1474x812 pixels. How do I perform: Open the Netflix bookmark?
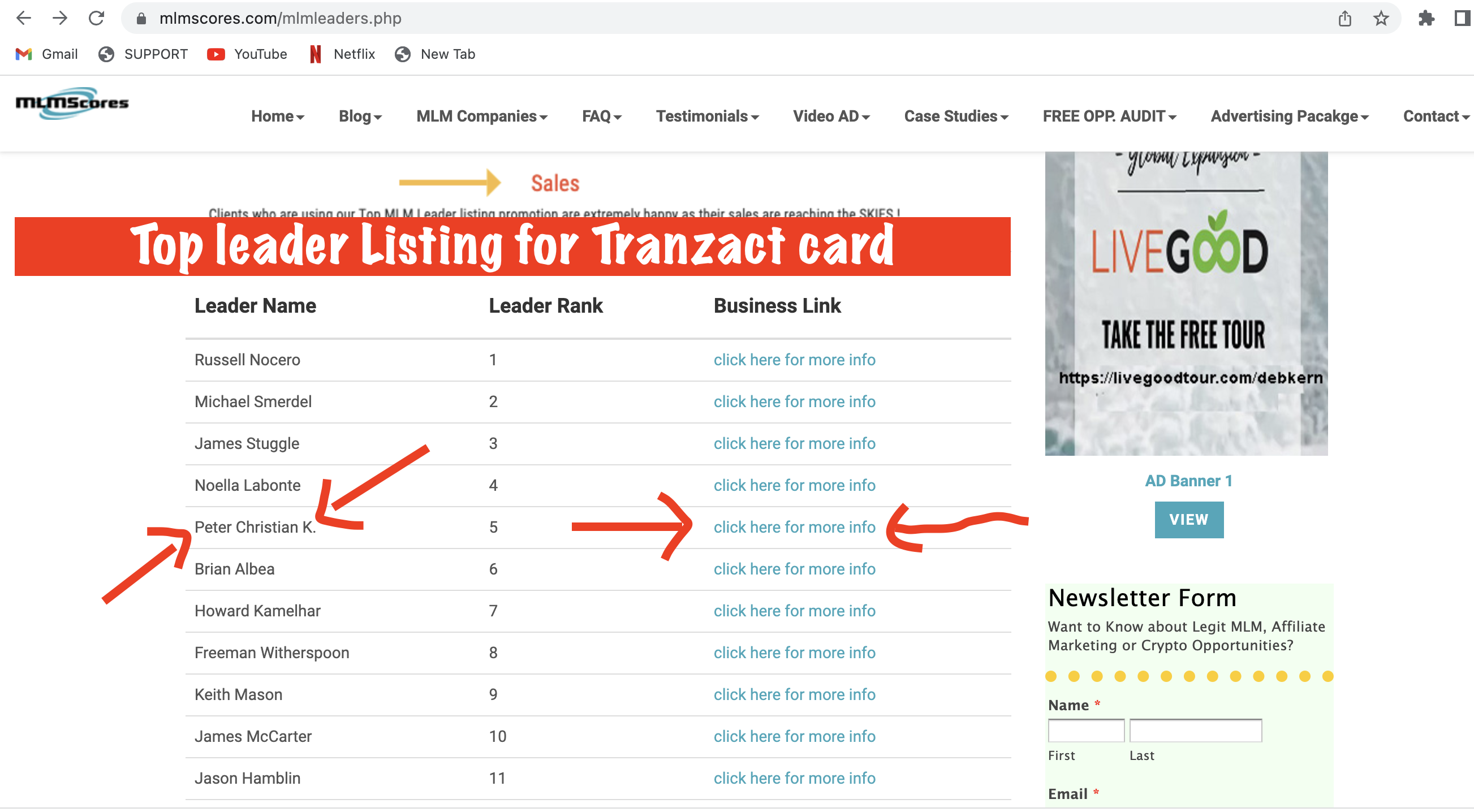342,54
